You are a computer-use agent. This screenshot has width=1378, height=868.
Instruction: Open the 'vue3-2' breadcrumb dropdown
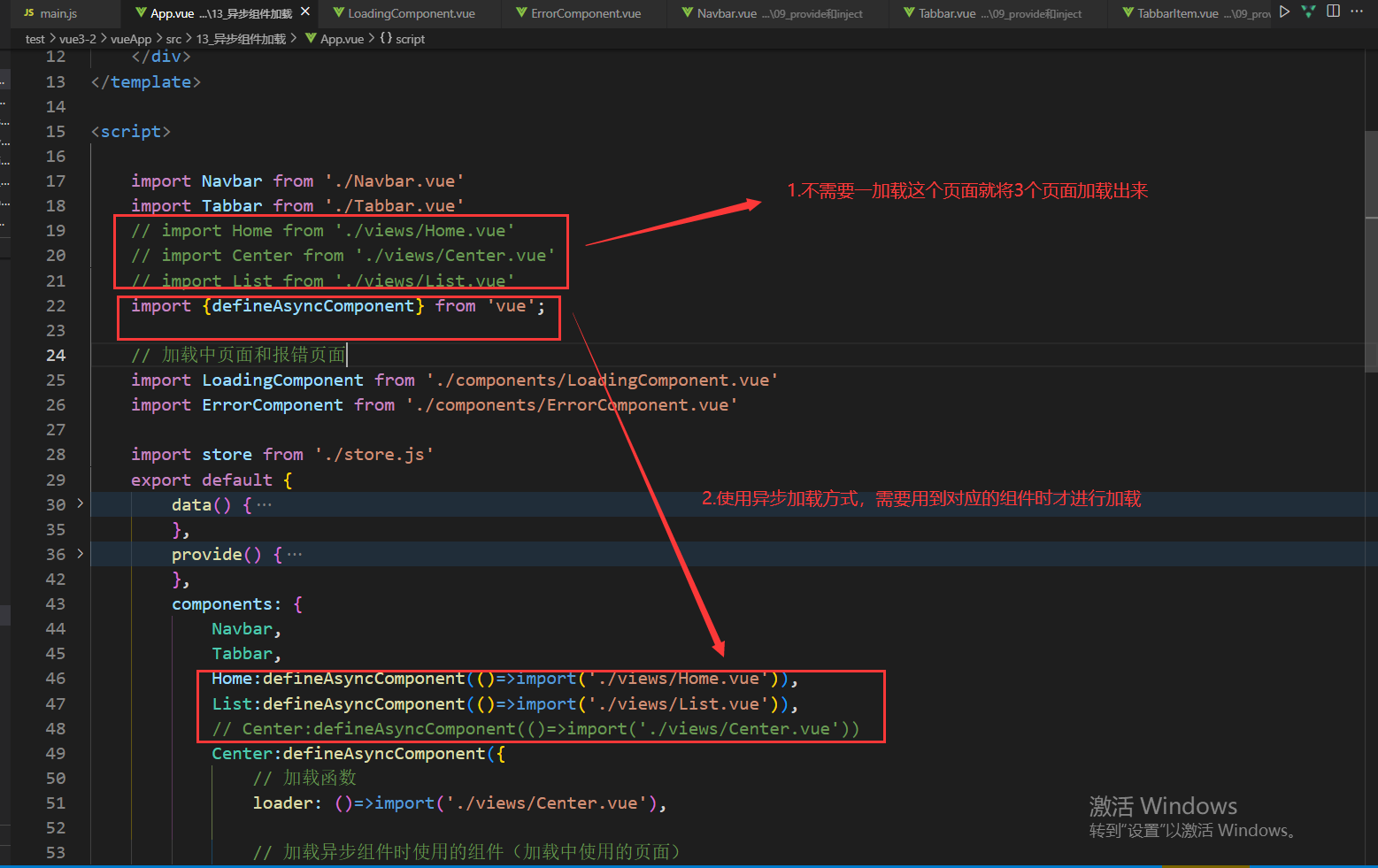78,39
